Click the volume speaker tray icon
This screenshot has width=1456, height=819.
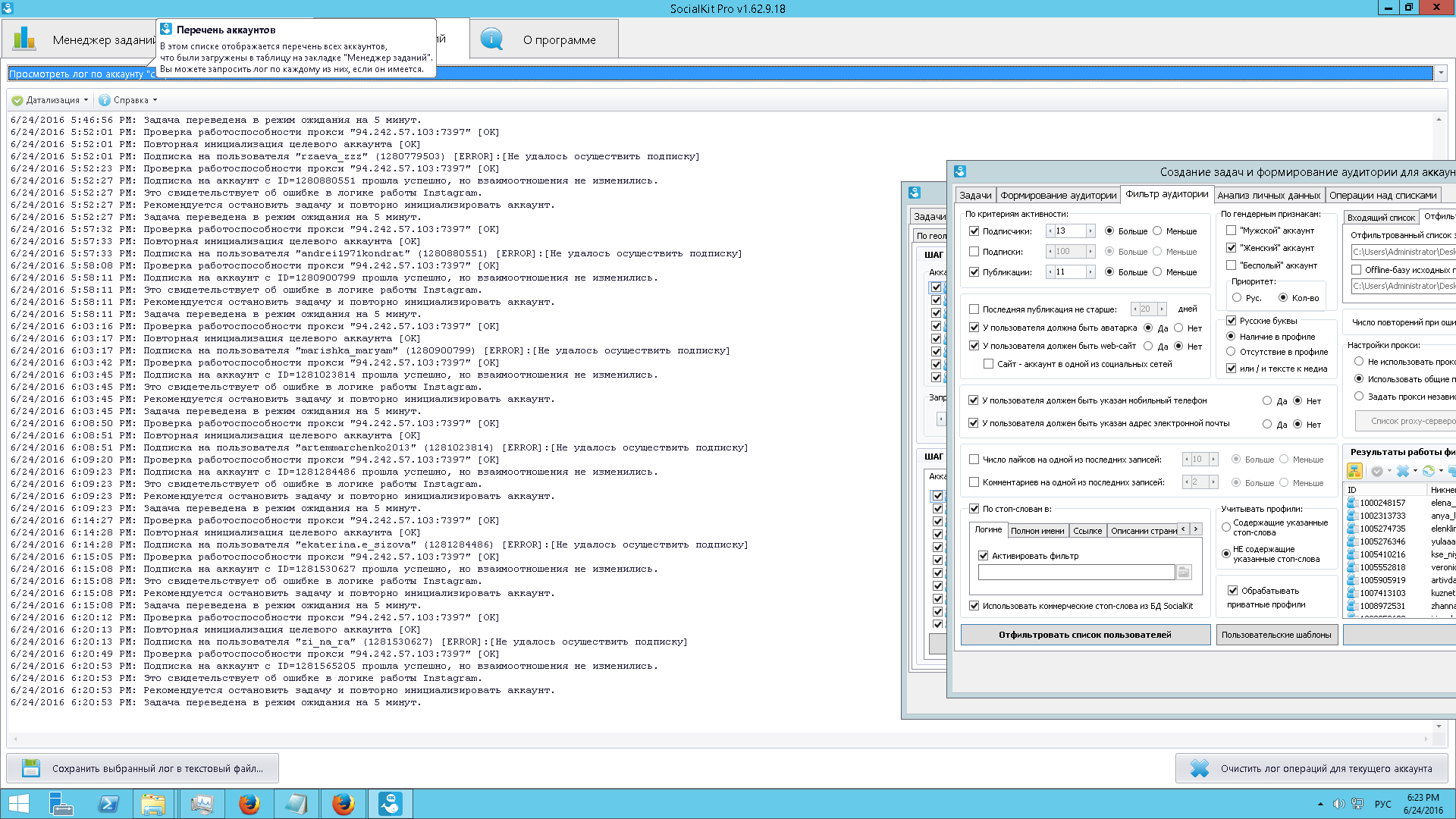click(x=1338, y=804)
